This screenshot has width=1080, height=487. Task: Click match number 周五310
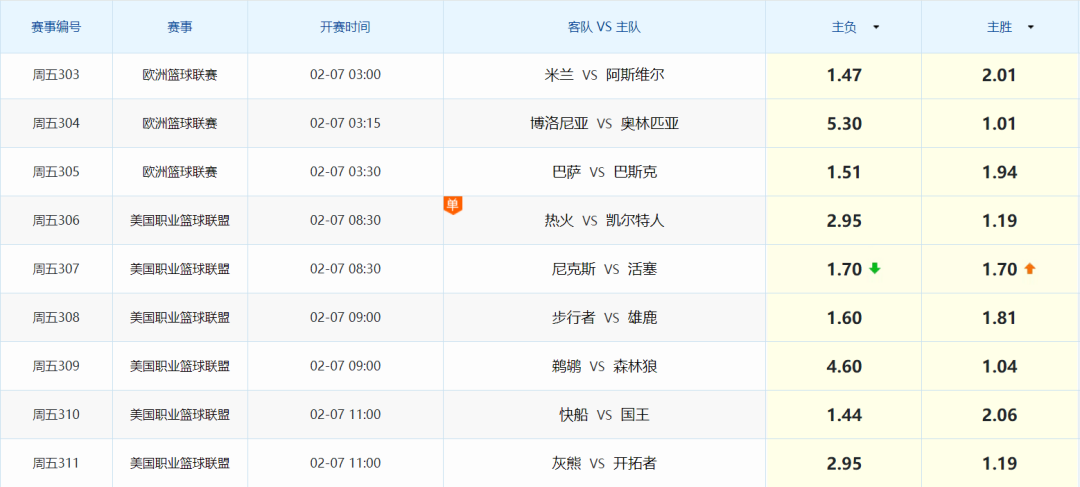point(56,415)
